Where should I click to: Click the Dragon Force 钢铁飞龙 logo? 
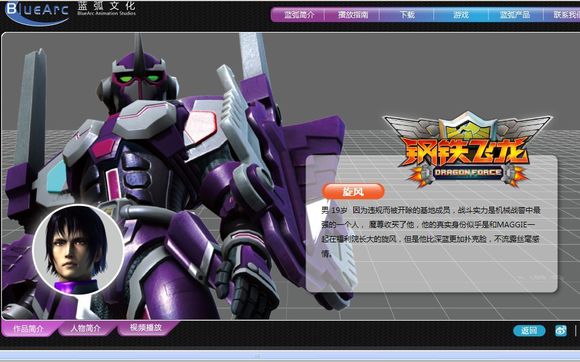click(468, 150)
